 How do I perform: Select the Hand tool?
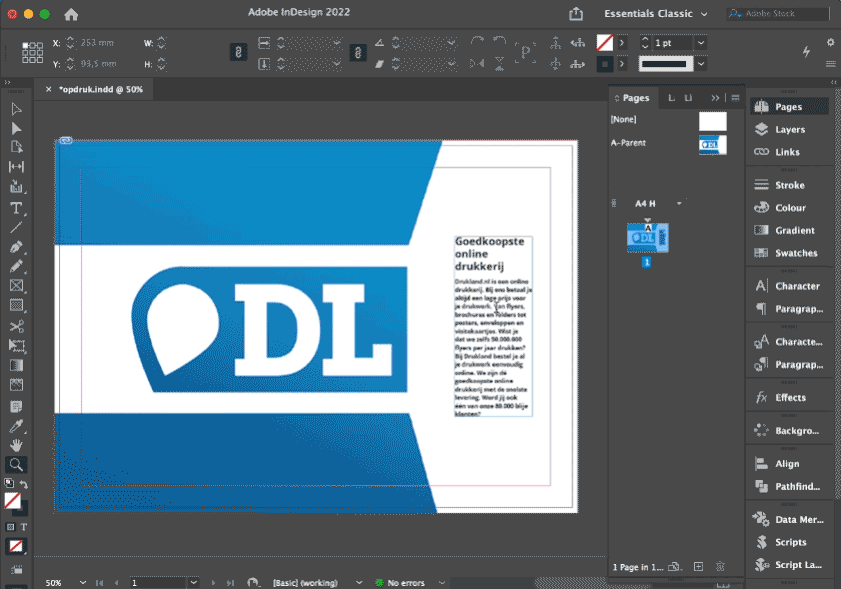16,445
